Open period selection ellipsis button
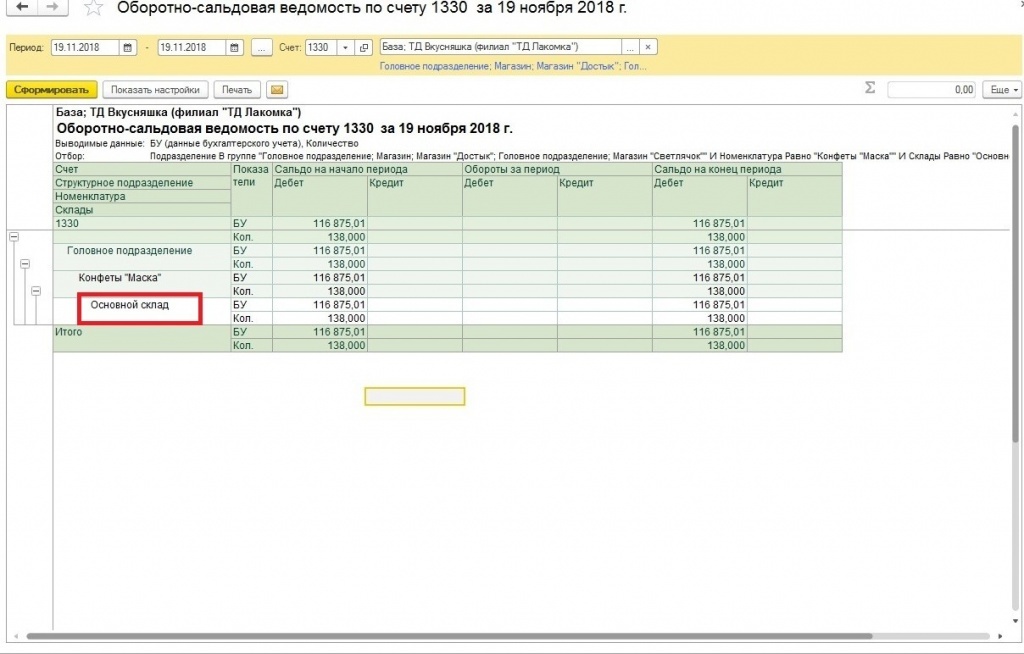 pyautogui.click(x=261, y=48)
